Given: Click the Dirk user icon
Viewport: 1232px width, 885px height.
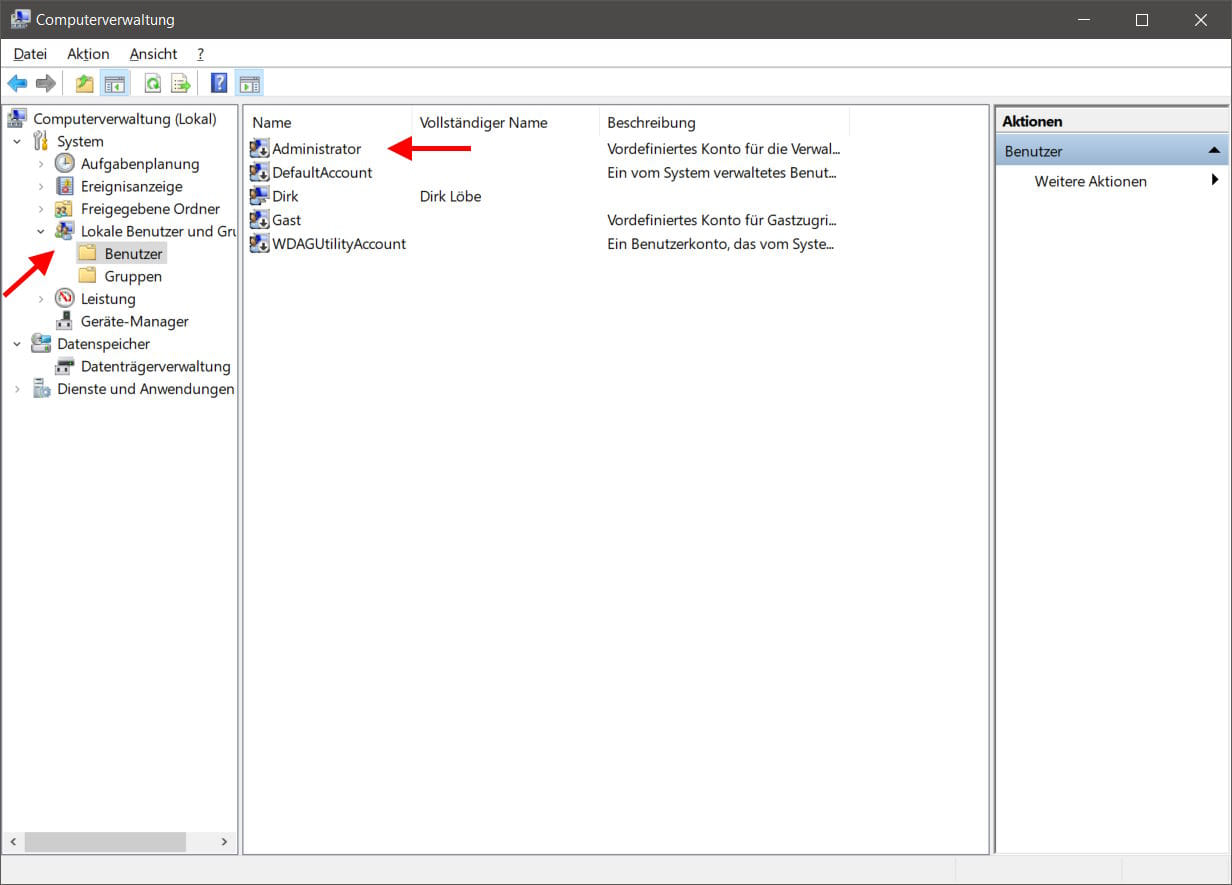Looking at the screenshot, I should coord(260,196).
